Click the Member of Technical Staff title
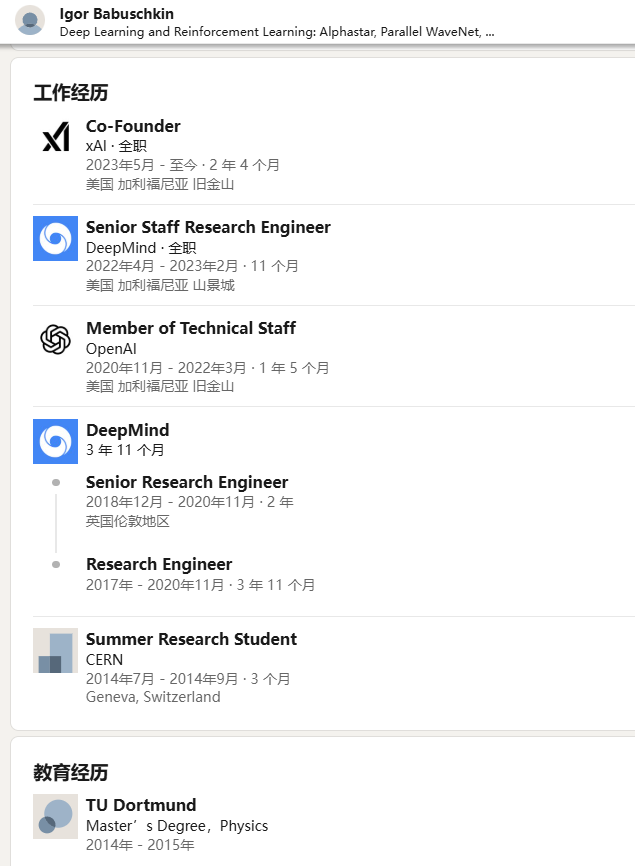Viewport: 635px width, 866px height. point(190,328)
